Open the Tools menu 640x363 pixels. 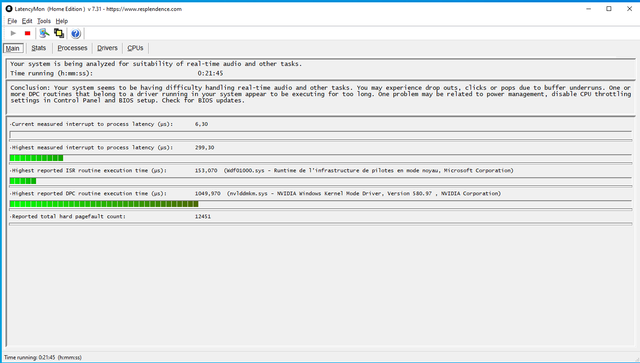tap(44, 21)
